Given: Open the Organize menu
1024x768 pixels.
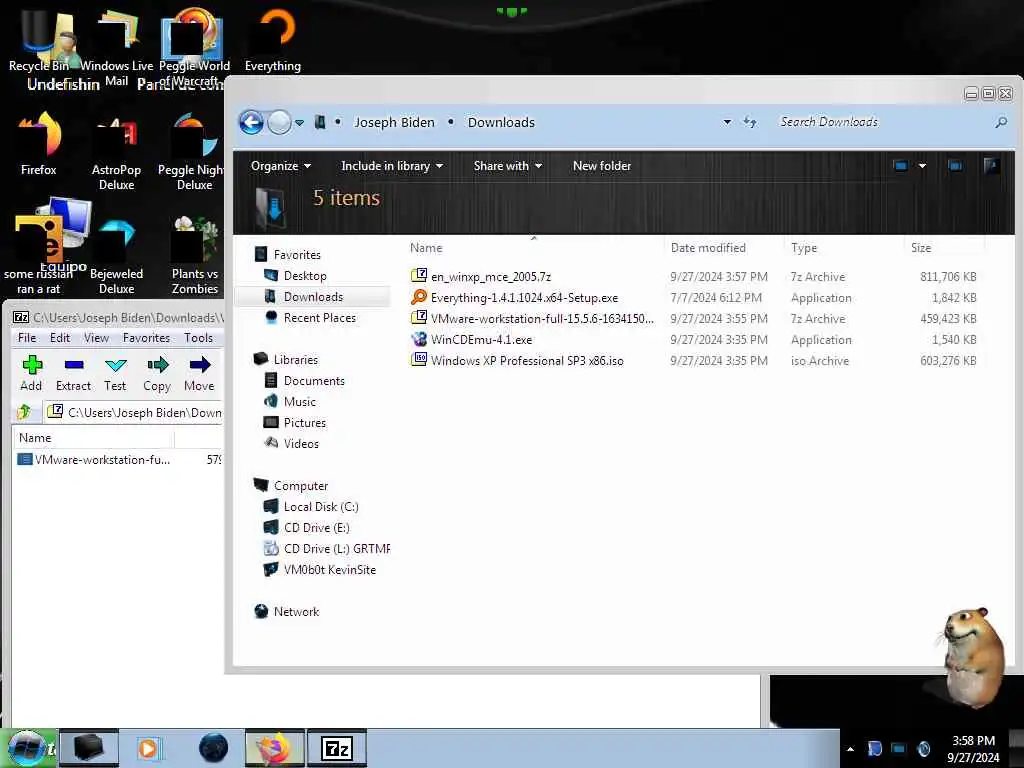Looking at the screenshot, I should (x=281, y=166).
